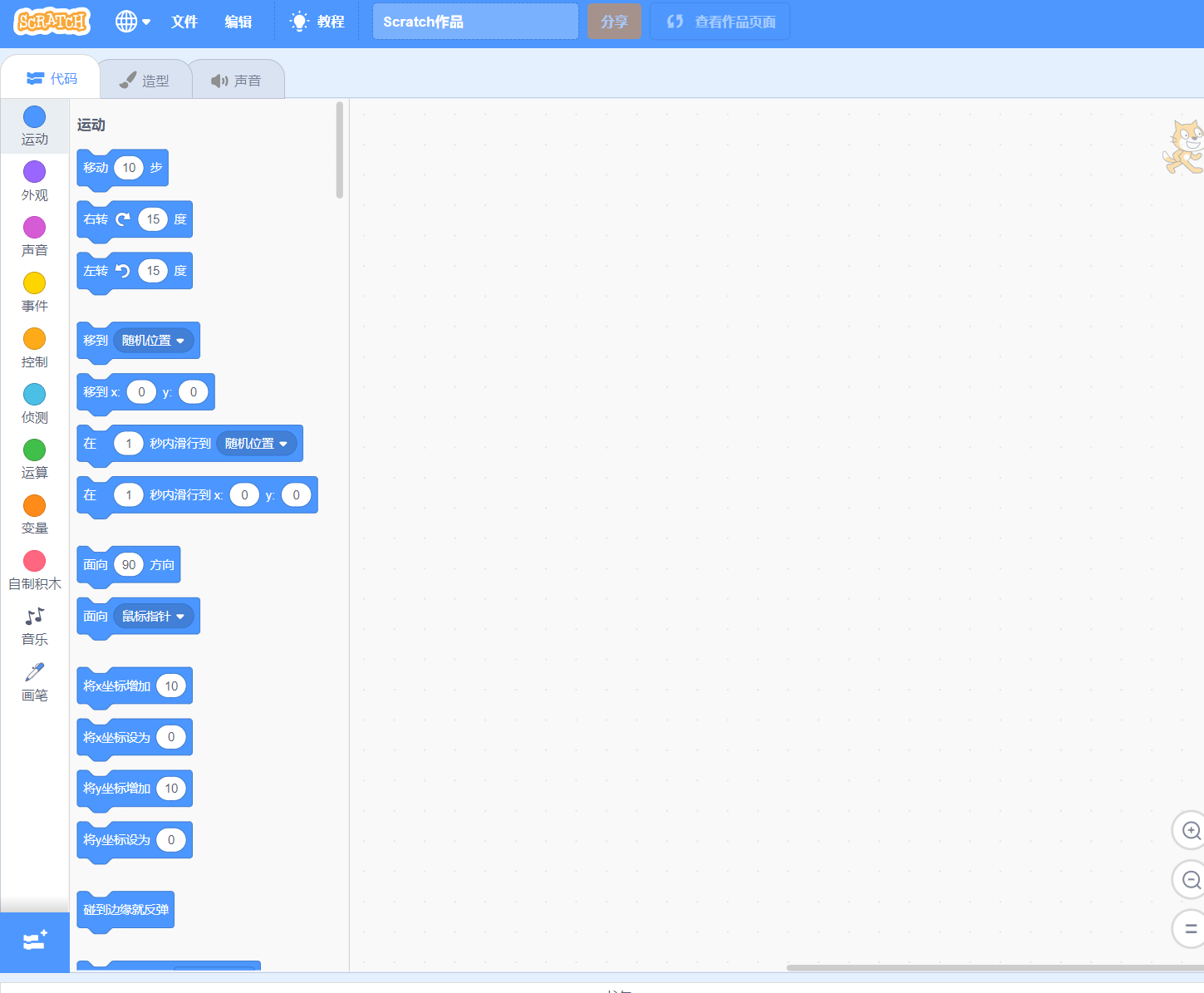The image size is (1204, 993).
Task: Switch to the 造型 (Costumes) tab
Action: [x=145, y=78]
